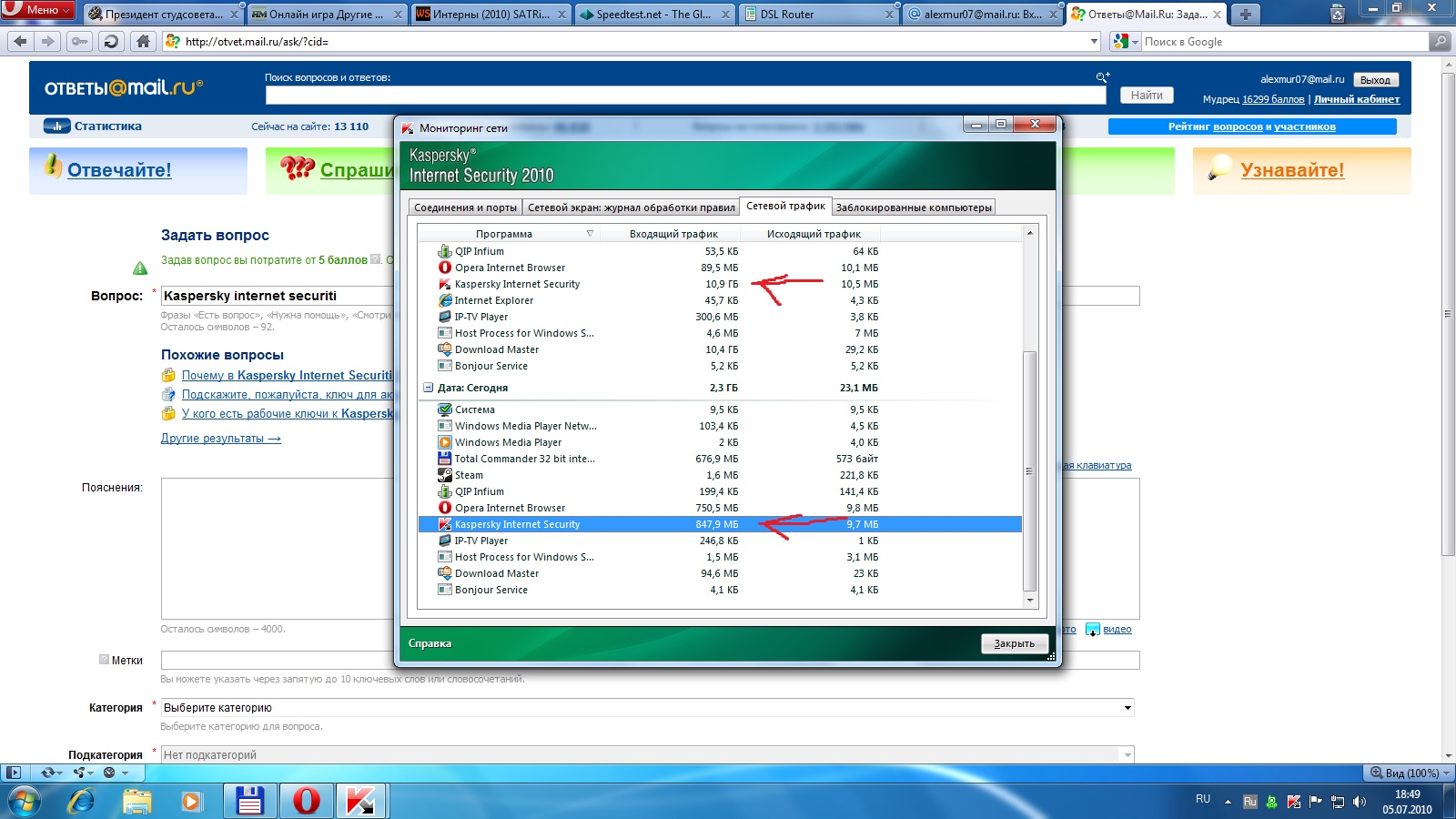Open Total Commander floppy icon on taskbar
The image size is (1456, 819).
pyautogui.click(x=249, y=801)
